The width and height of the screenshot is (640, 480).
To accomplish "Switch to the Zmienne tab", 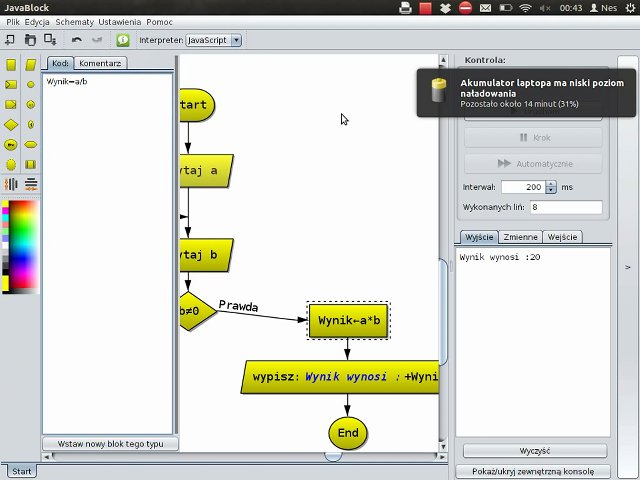I will pyautogui.click(x=520, y=237).
